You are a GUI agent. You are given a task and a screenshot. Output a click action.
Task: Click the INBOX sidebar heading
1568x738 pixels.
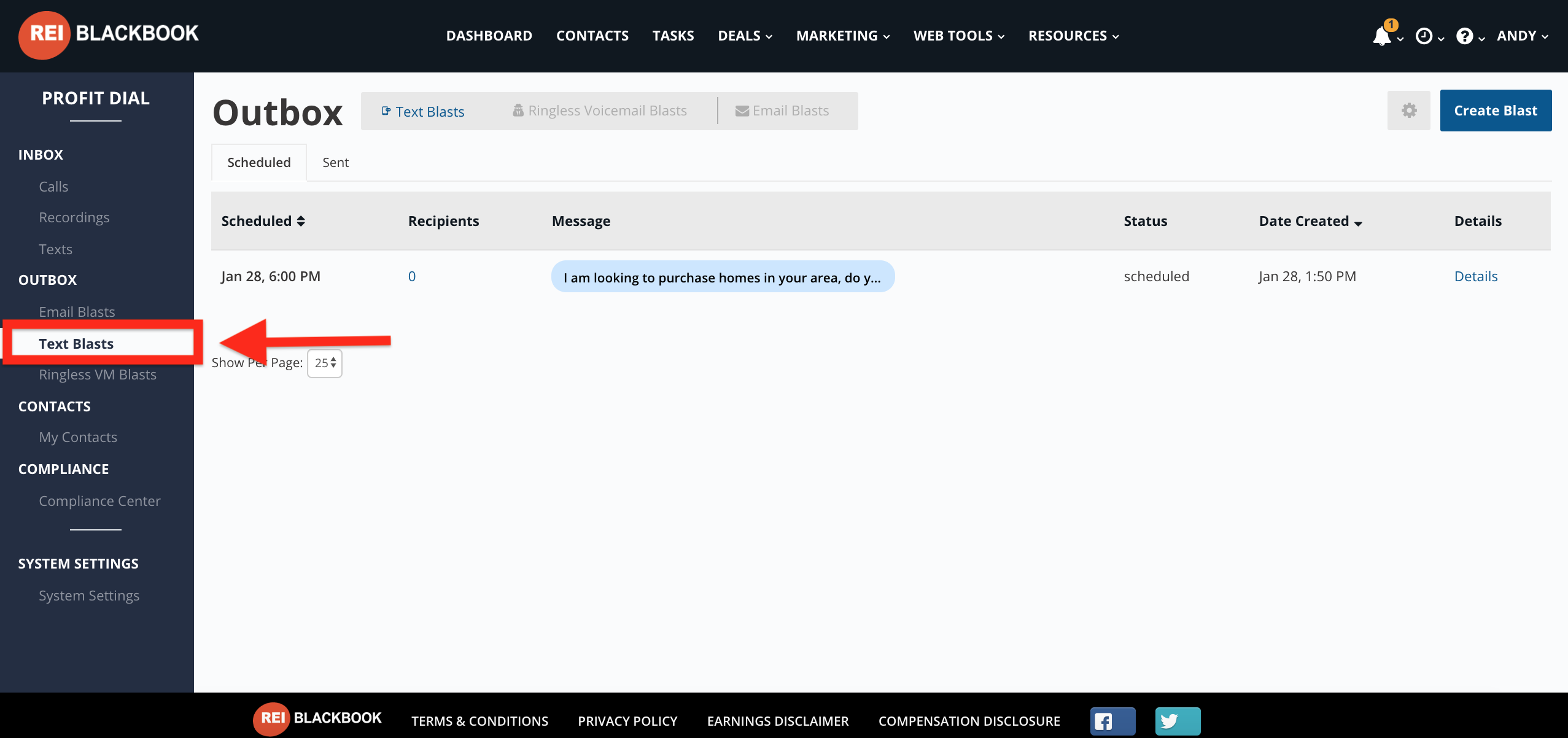[41, 155]
